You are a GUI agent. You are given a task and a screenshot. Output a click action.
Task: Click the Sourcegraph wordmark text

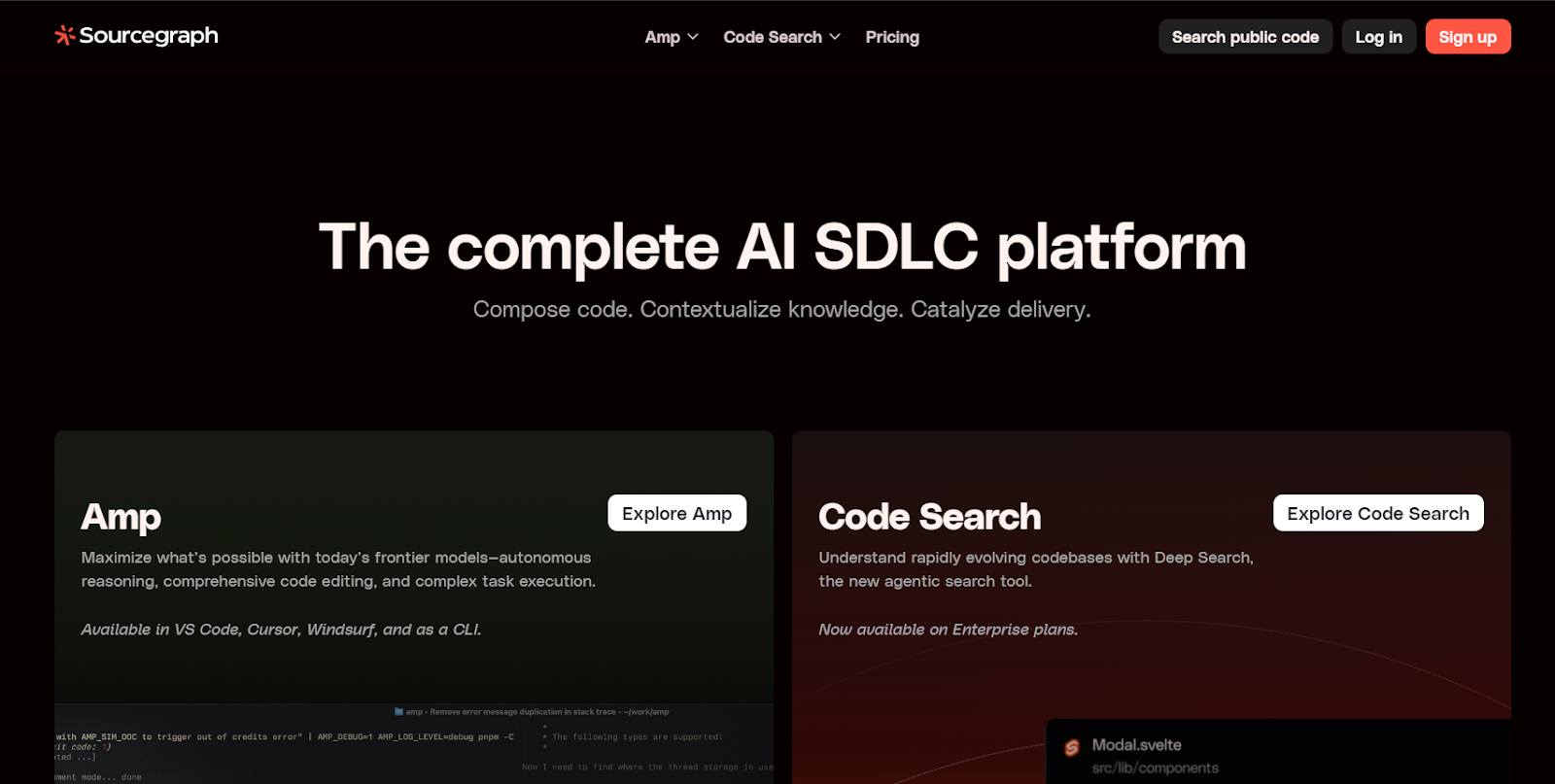149,36
